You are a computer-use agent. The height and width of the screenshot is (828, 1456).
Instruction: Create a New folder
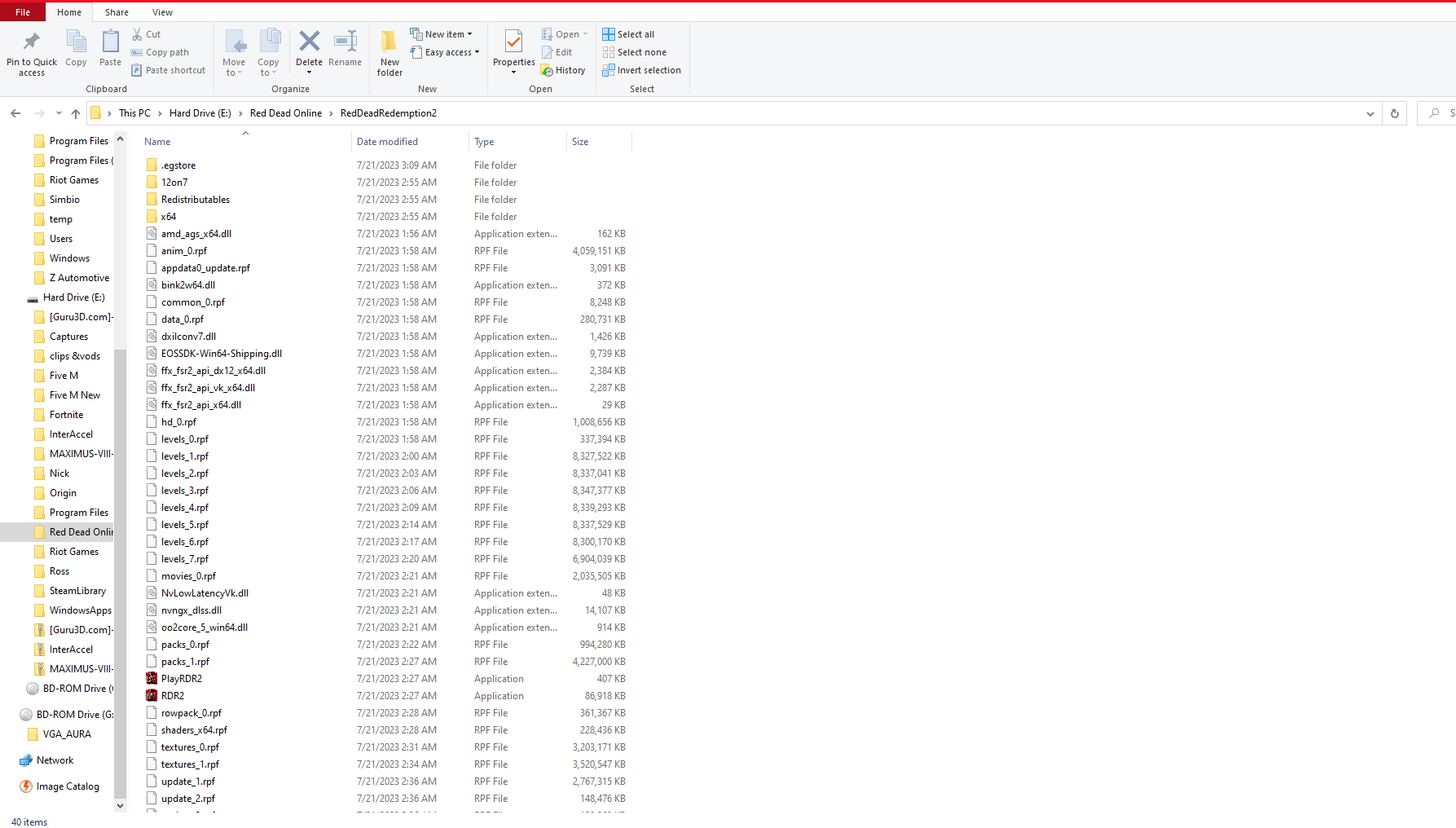389,52
